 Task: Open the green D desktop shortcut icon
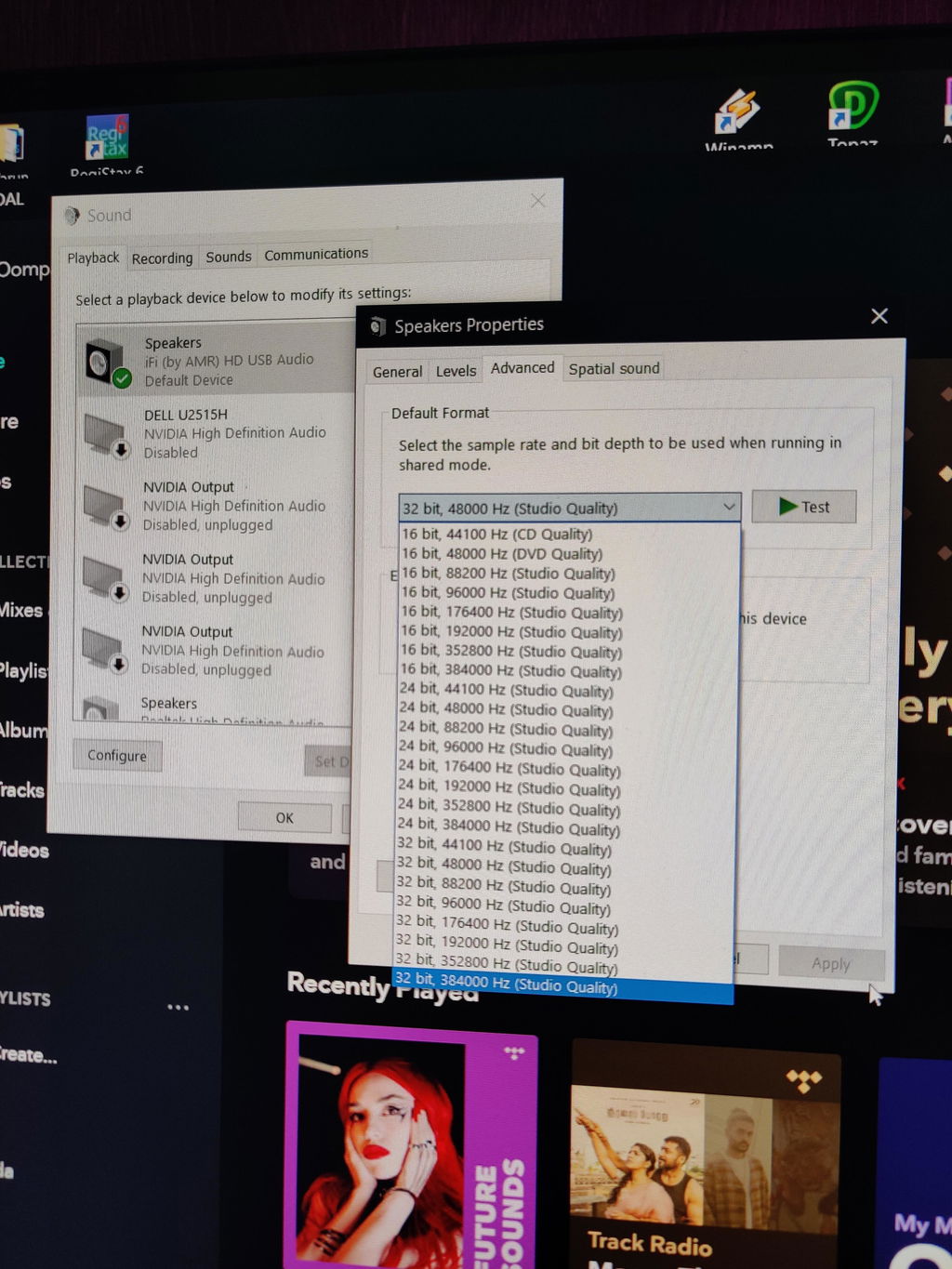tap(853, 106)
